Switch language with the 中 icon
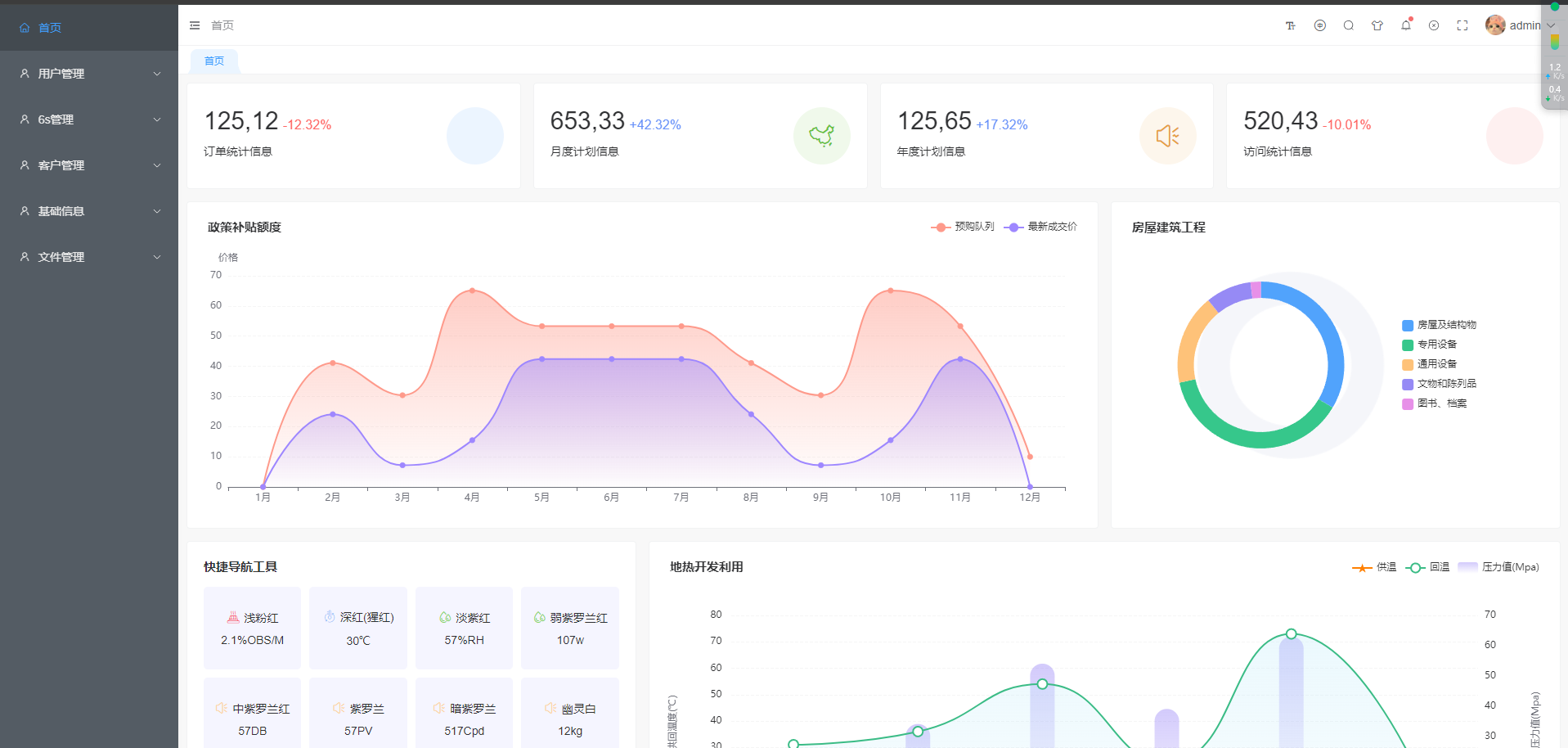The image size is (1568, 748). (x=1319, y=25)
